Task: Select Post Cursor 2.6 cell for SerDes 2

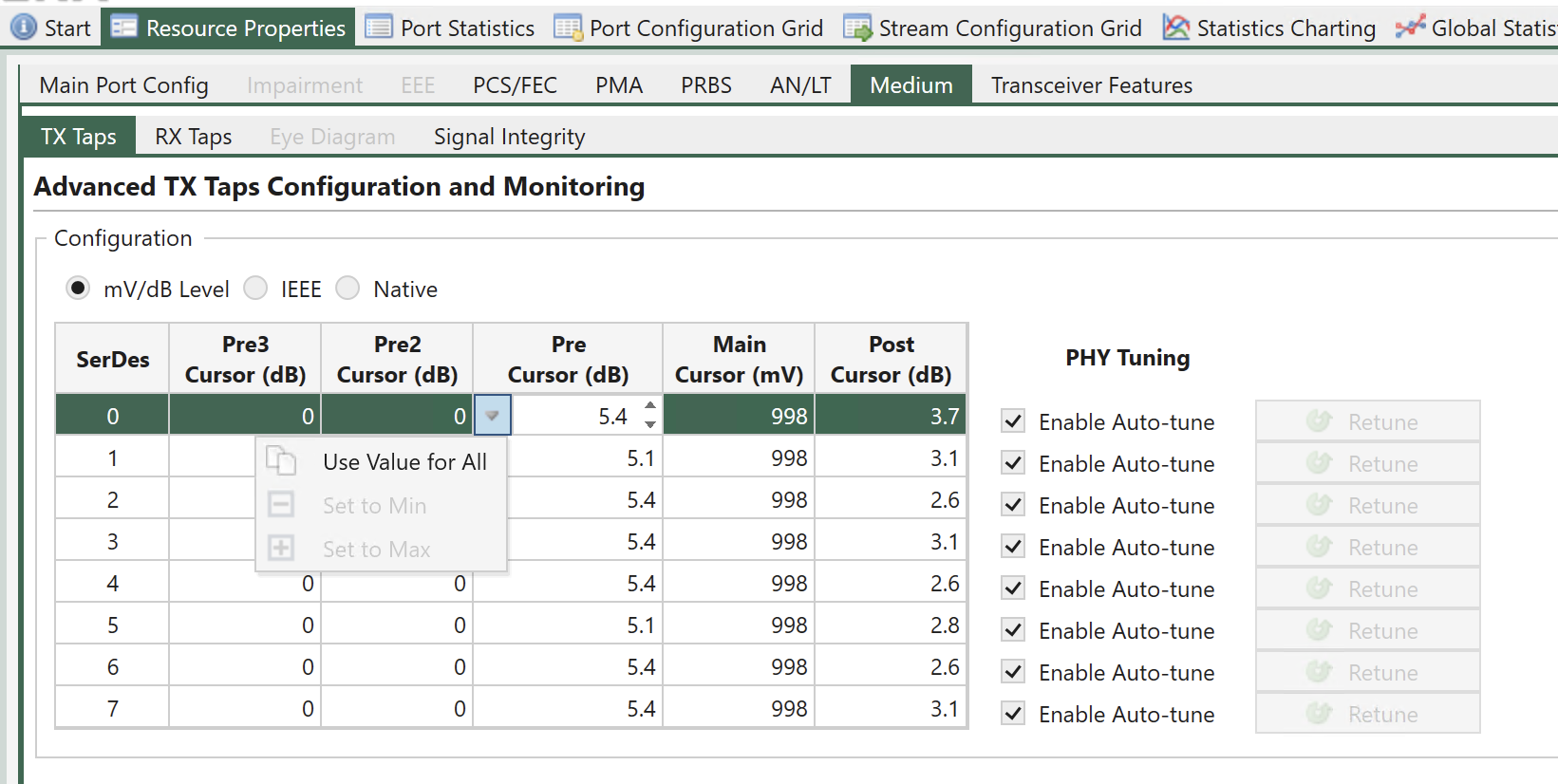Action: click(x=892, y=499)
